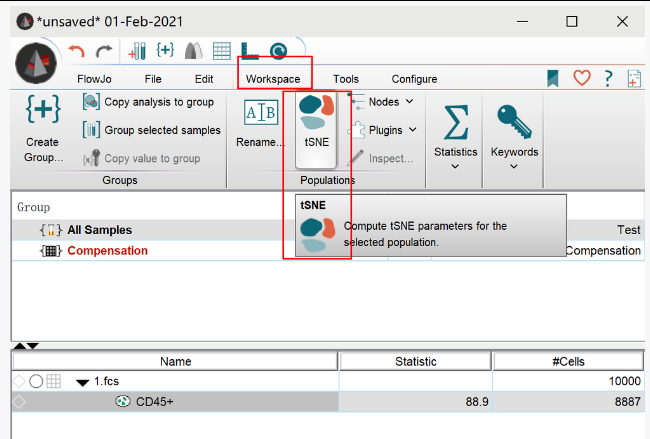
Task: Open the Plugins dropdown menu
Action: (x=385, y=130)
